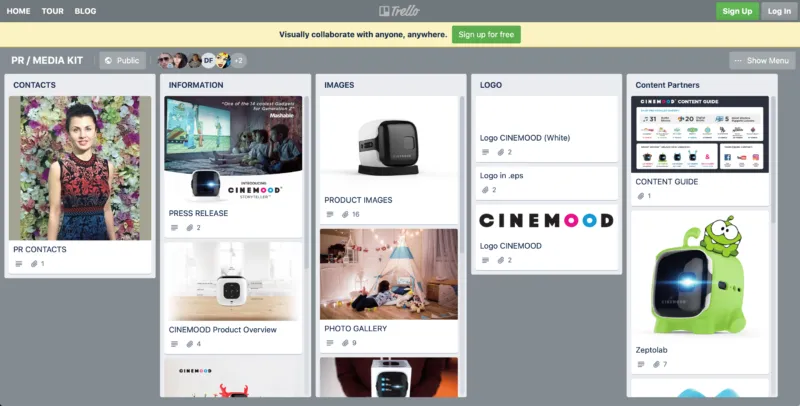Click description icon on PRESS RELEASE card
The image size is (800, 406).
(174, 227)
